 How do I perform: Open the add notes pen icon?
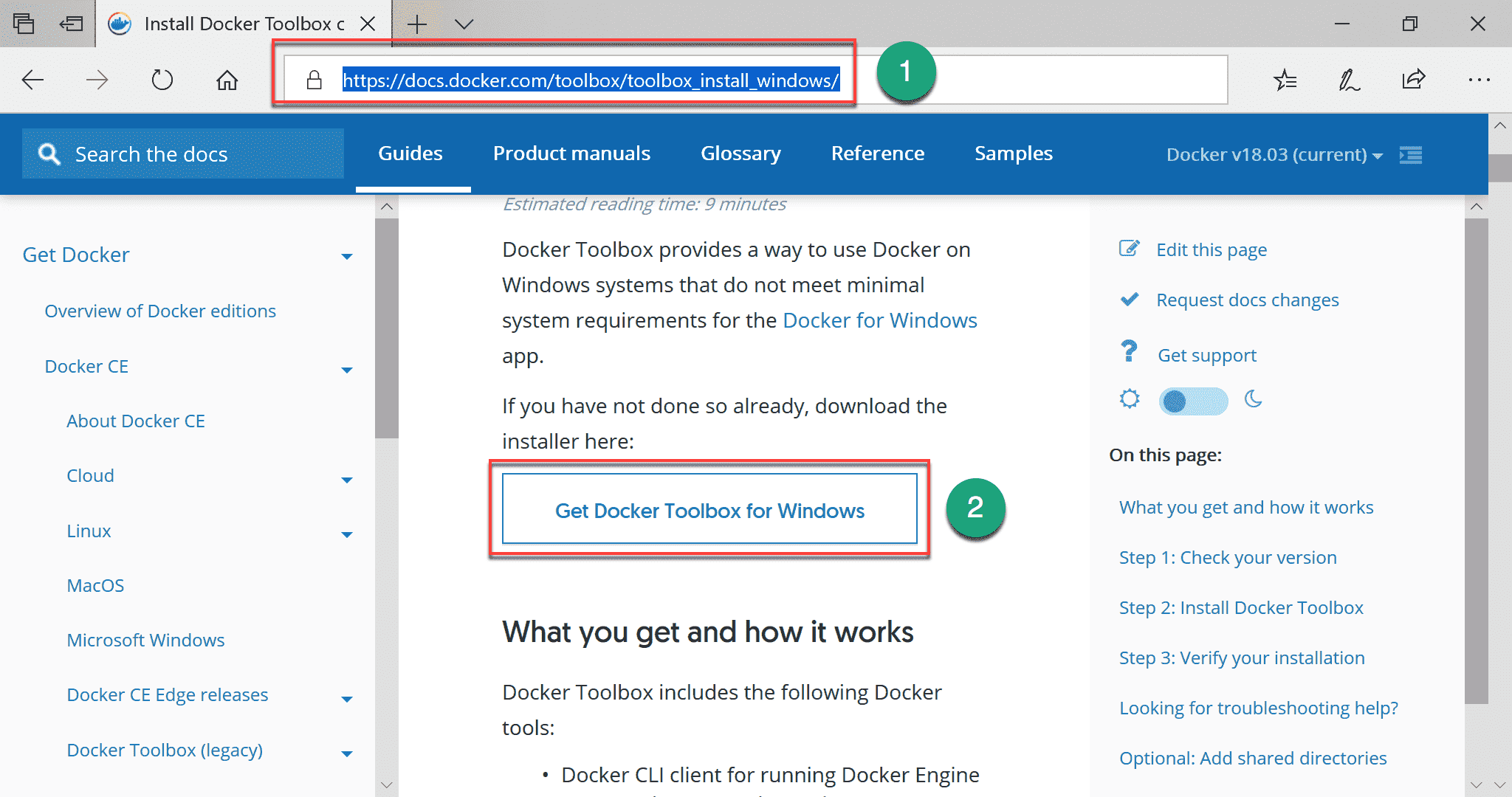click(1349, 80)
